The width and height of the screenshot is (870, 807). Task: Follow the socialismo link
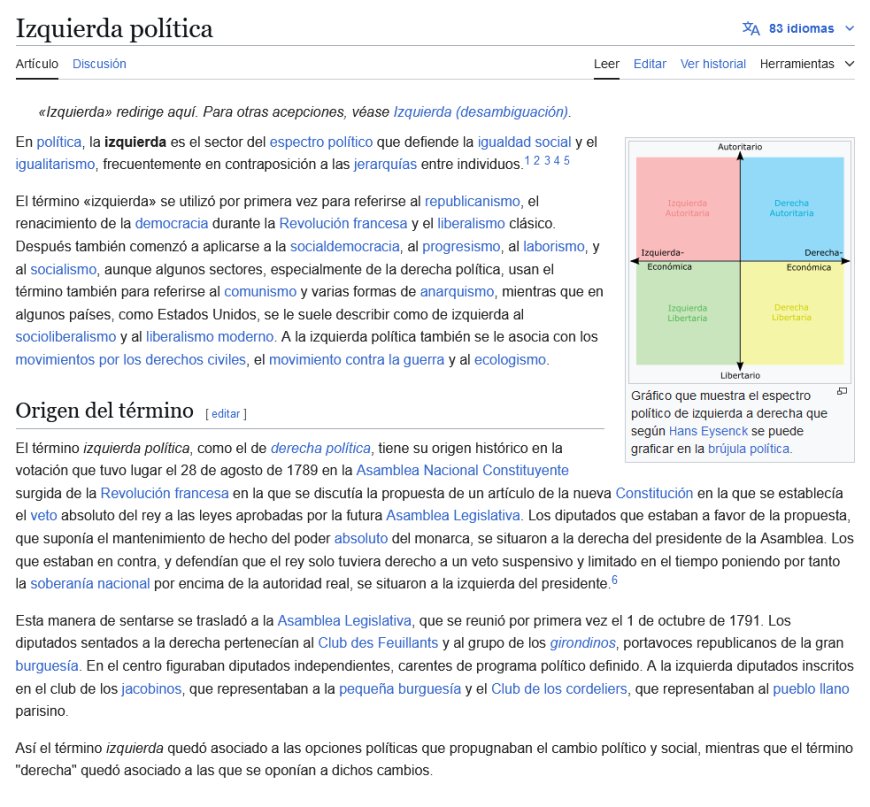pyautogui.click(x=63, y=269)
